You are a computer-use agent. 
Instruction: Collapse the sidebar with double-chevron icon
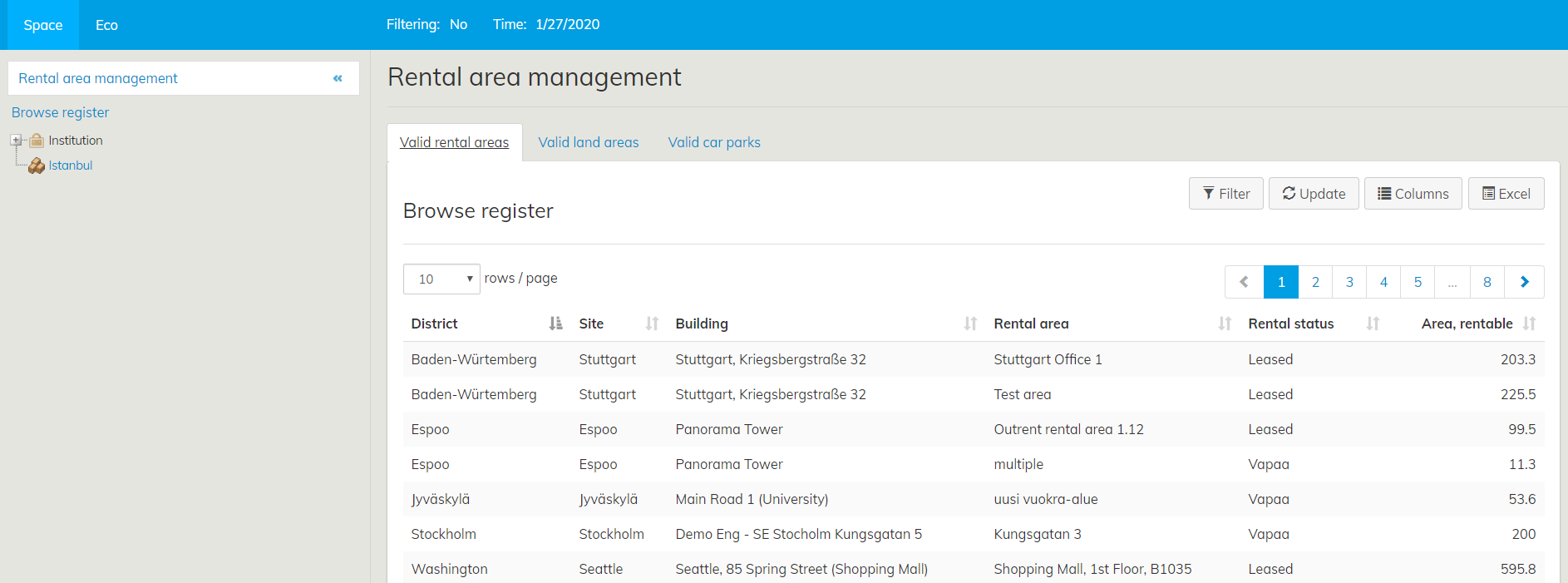coord(338,78)
